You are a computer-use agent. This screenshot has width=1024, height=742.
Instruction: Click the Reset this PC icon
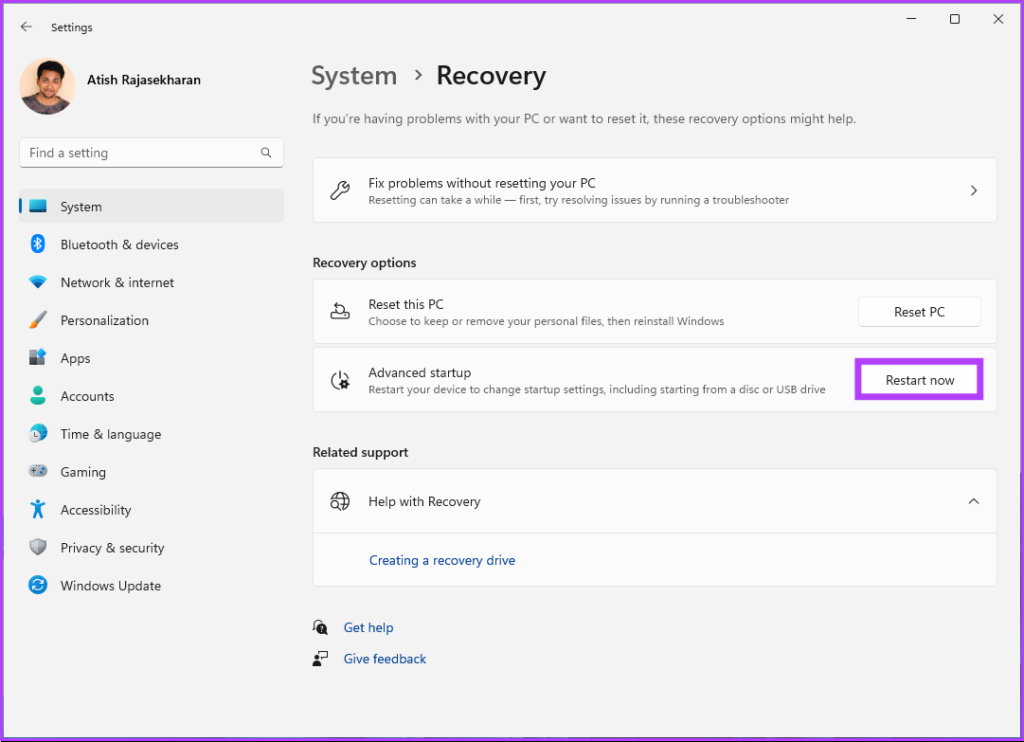coord(340,312)
